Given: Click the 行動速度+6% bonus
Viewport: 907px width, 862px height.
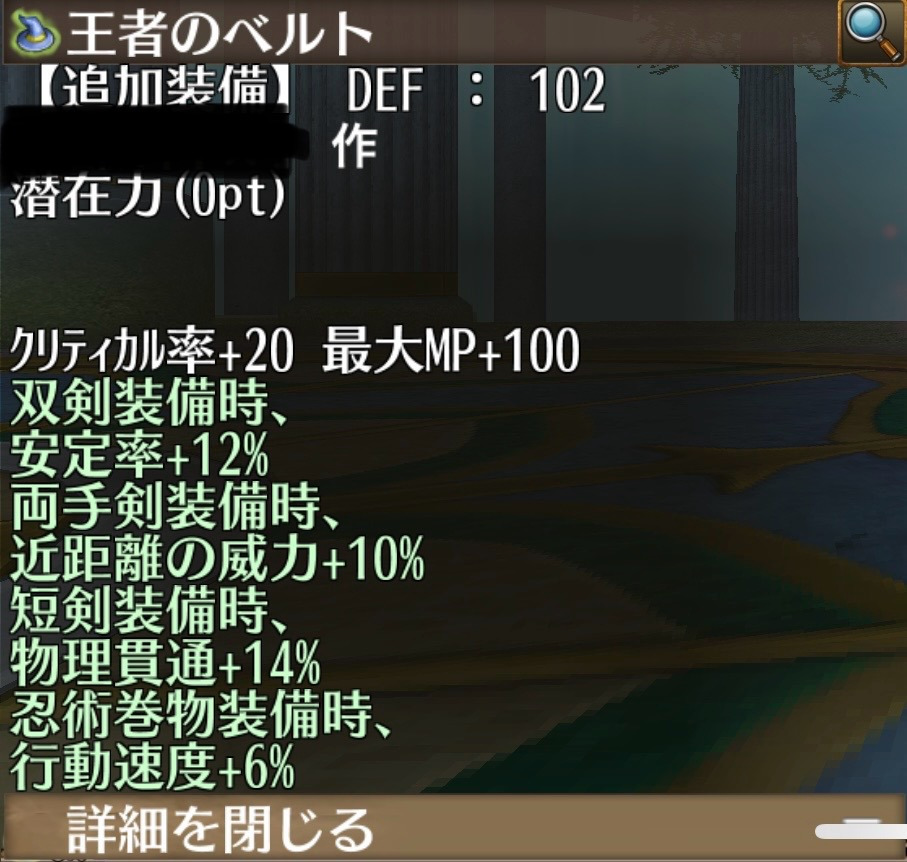Looking at the screenshot, I should tap(153, 767).
